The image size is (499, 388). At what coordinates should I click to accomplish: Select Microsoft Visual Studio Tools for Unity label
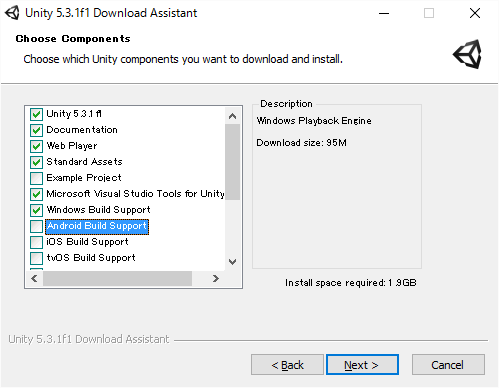coord(135,194)
